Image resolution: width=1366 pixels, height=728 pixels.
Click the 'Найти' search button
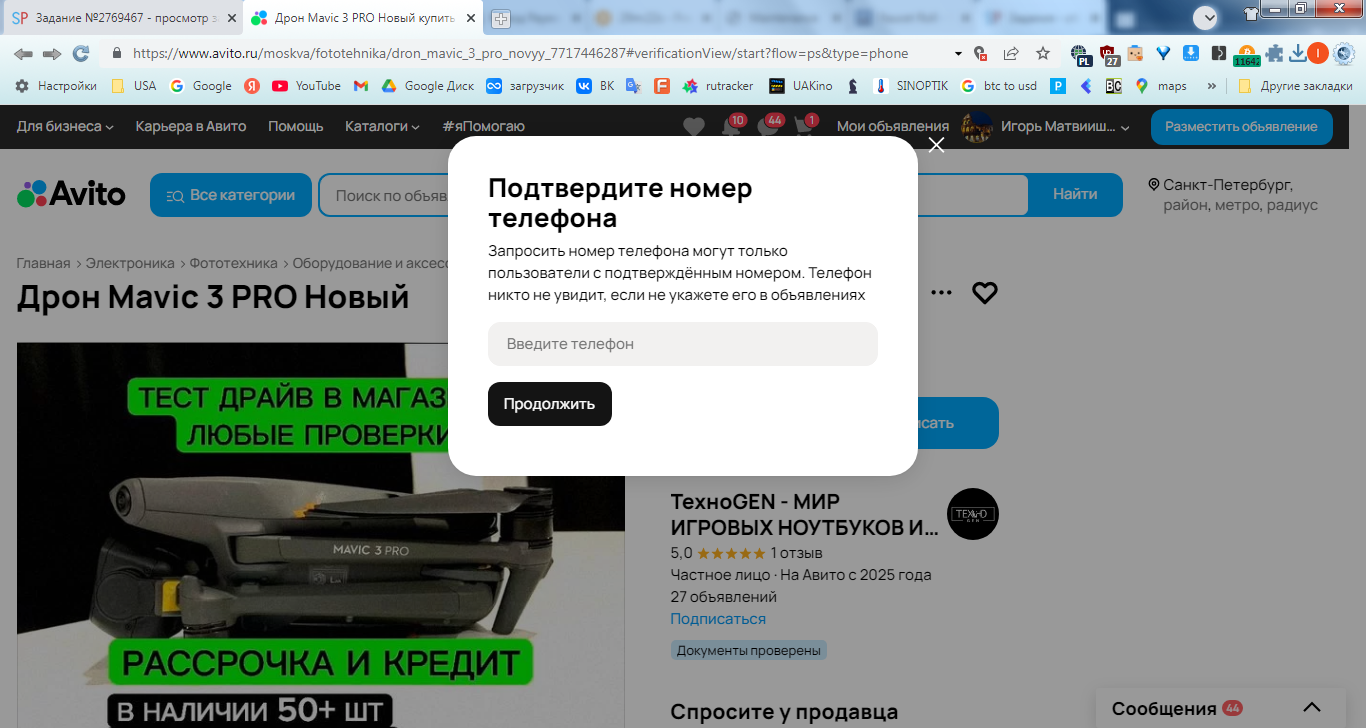[x=1075, y=195]
